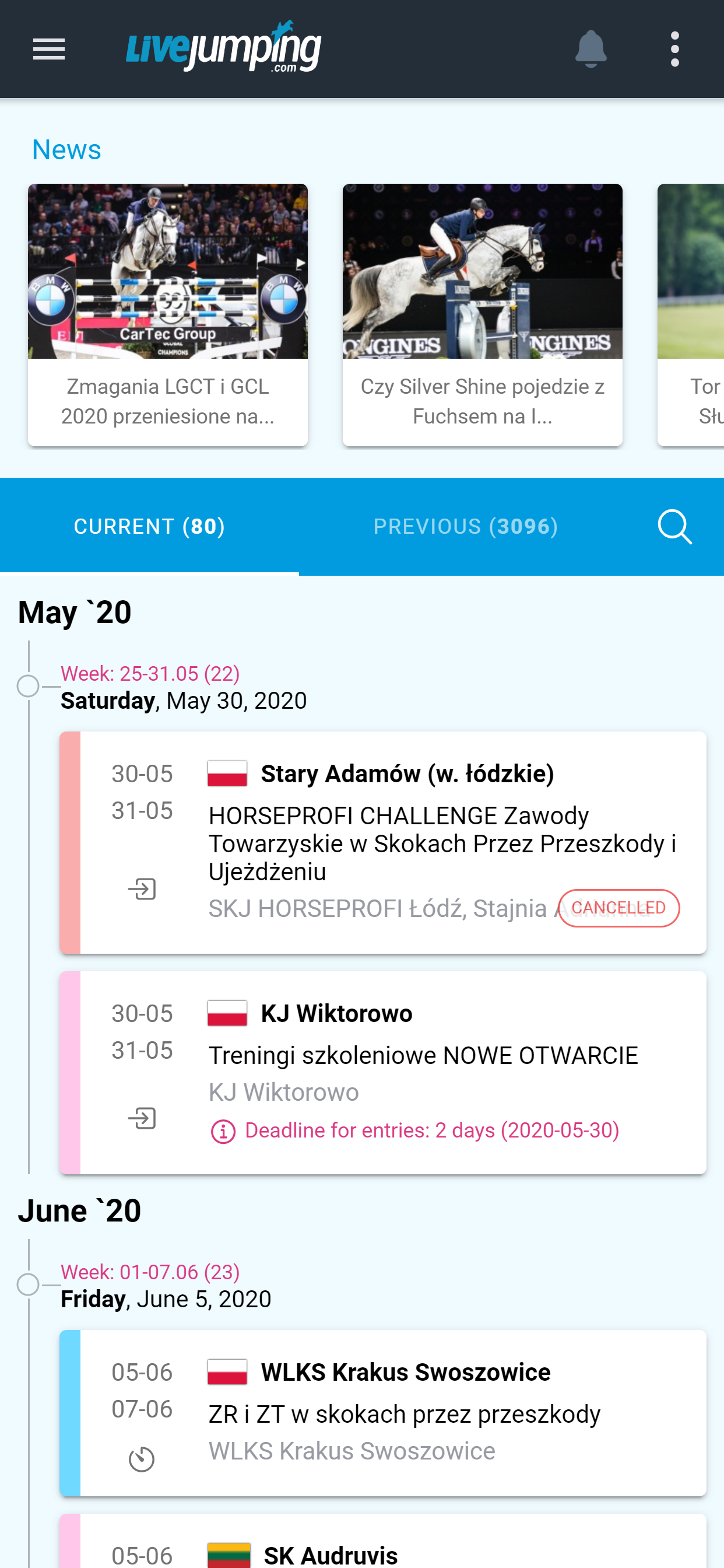The image size is (724, 1568).
Task: Select week 01-07.06 timeline marker
Action: (28, 1284)
